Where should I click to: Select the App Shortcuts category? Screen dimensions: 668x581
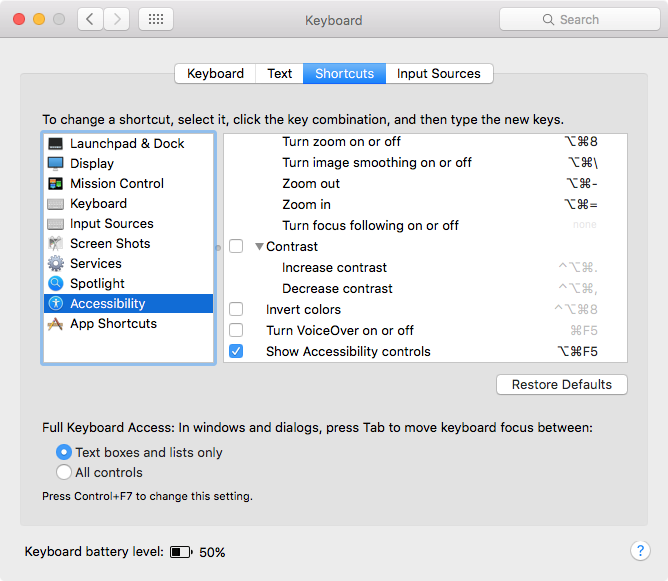coord(128,324)
